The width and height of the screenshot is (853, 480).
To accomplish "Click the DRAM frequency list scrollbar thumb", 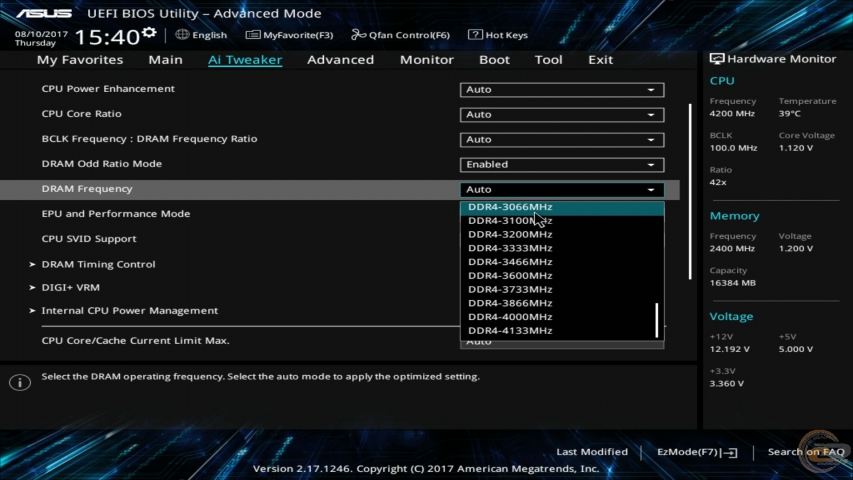I will tap(657, 321).
